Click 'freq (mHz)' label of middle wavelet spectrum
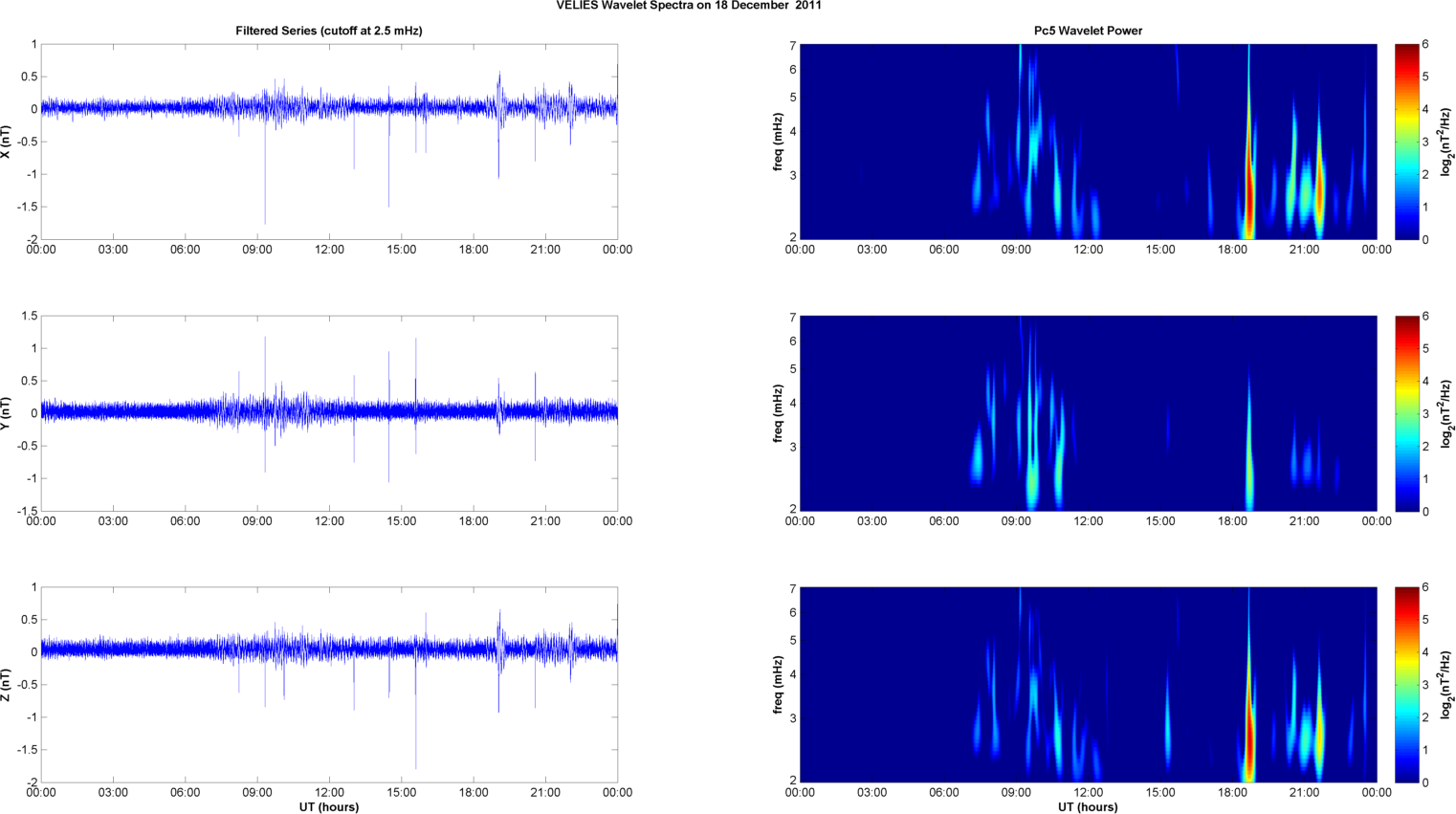Image resolution: width=1456 pixels, height=814 pixels. [x=779, y=413]
